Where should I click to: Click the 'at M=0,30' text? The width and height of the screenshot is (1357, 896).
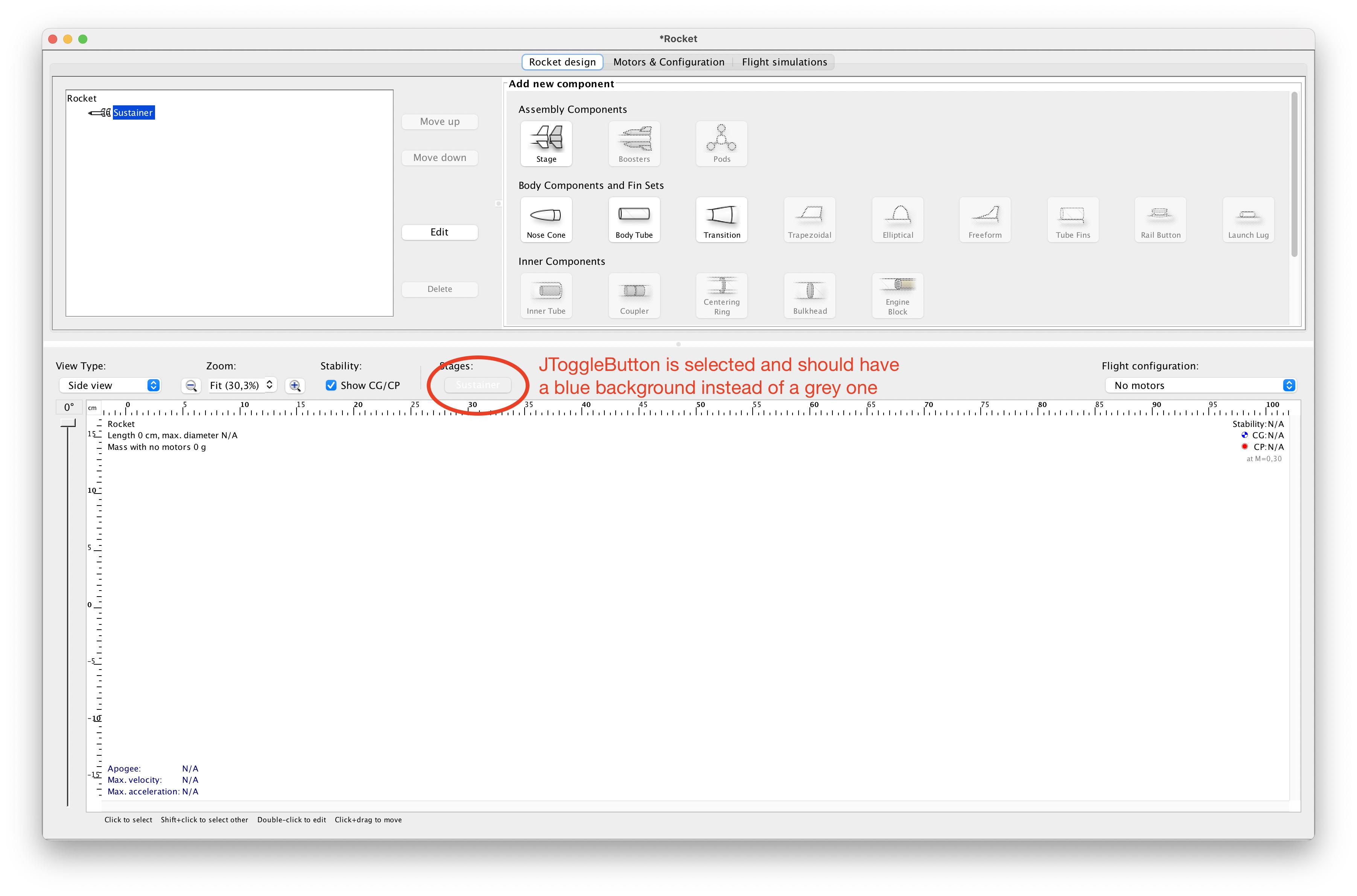(1264, 459)
